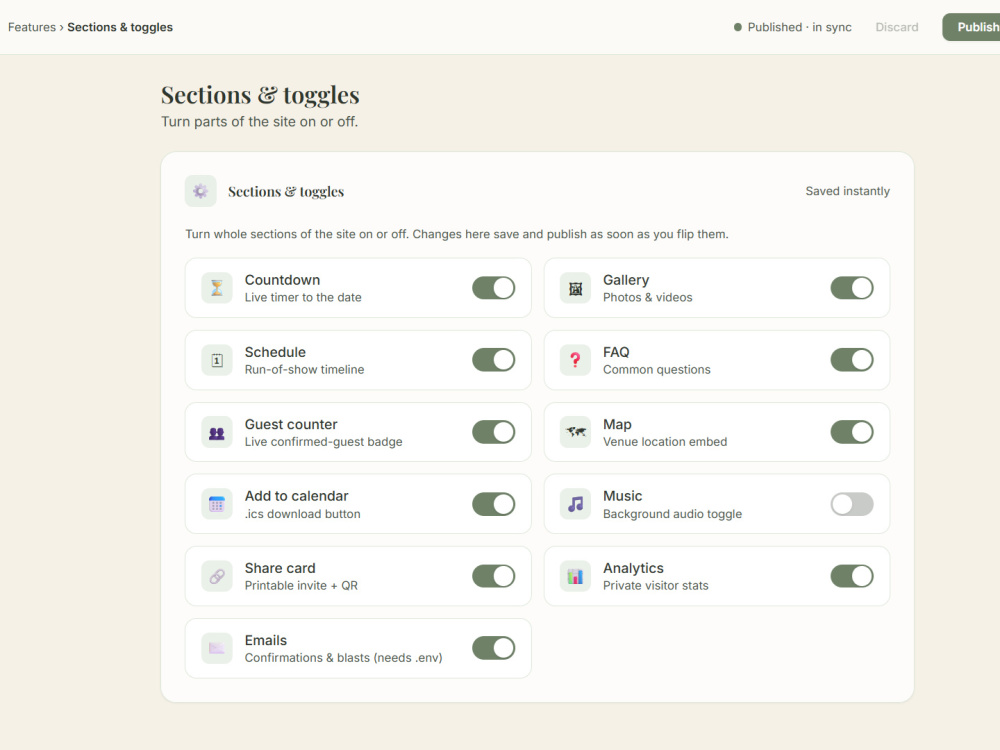Disable the Map embed toggle
1000x750 pixels.
852,432
